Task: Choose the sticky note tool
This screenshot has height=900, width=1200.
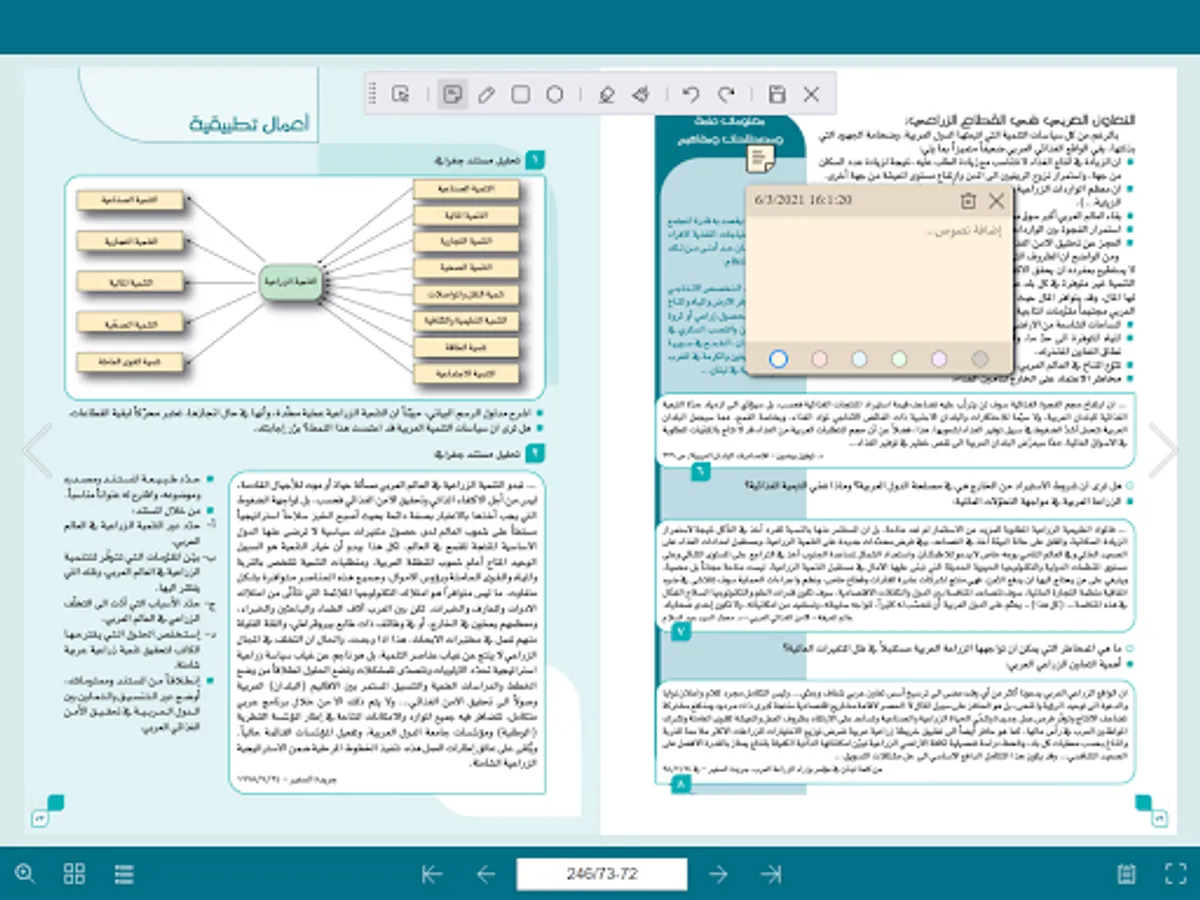Action: [452, 95]
